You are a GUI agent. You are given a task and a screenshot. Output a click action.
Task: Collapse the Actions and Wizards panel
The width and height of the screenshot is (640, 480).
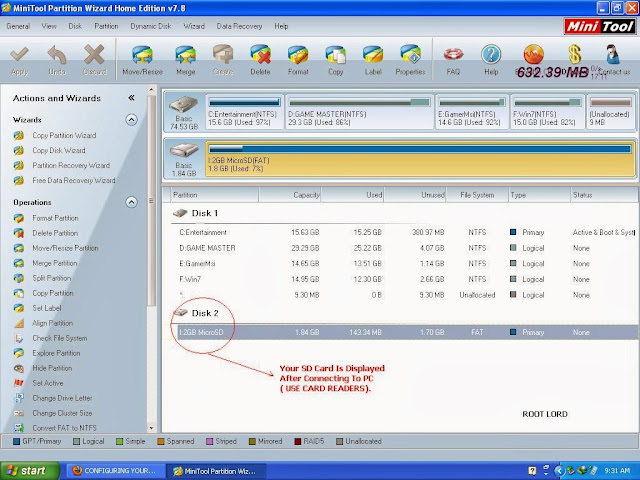[131, 98]
